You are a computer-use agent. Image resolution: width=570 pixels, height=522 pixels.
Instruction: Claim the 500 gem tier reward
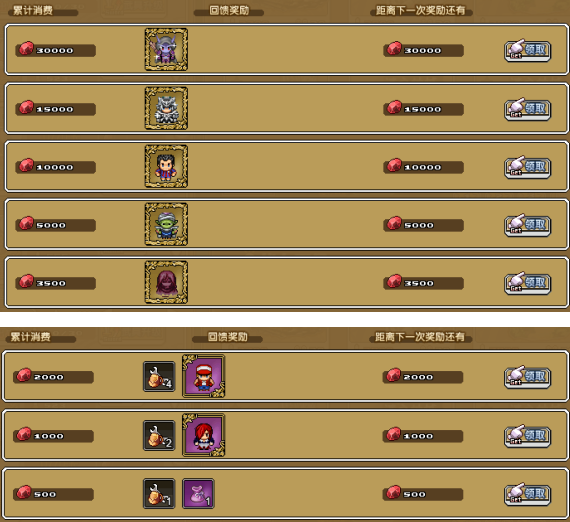(x=527, y=494)
